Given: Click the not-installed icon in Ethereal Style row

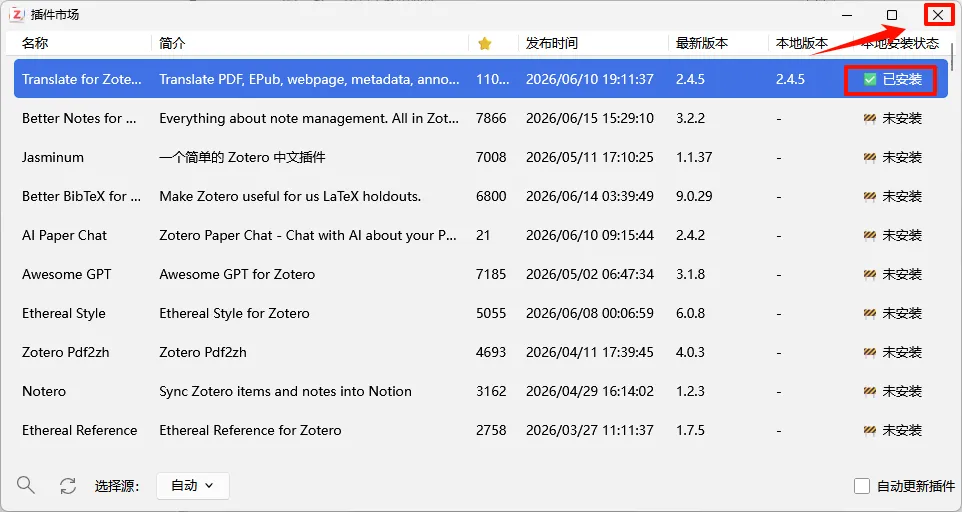Looking at the screenshot, I should pos(869,313).
